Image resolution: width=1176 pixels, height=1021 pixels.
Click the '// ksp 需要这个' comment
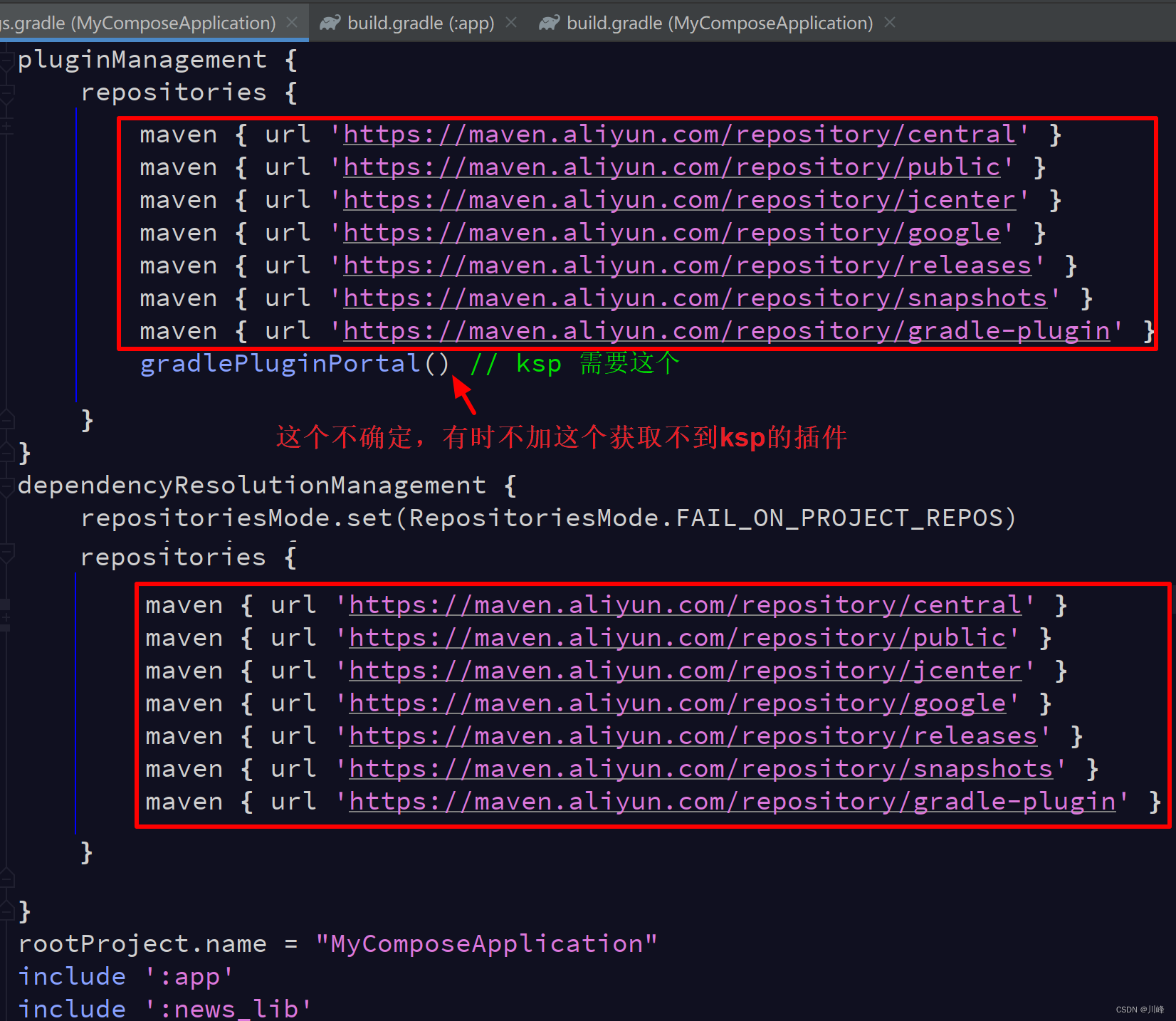574,363
